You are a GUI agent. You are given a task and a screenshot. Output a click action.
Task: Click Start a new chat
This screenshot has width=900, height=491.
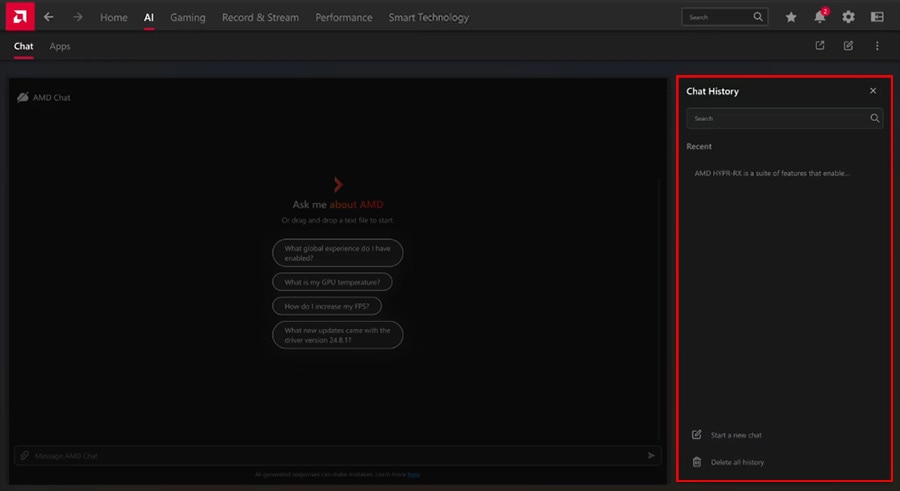click(x=736, y=435)
